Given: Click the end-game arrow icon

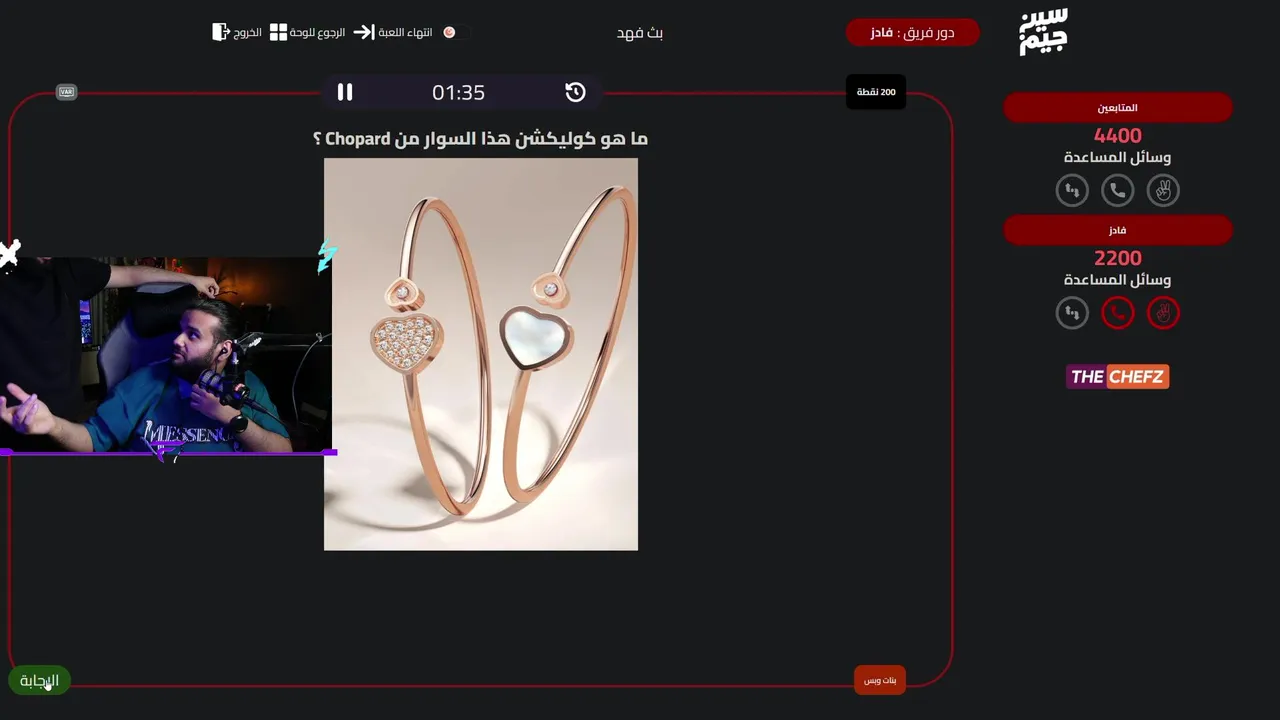Looking at the screenshot, I should tap(363, 32).
